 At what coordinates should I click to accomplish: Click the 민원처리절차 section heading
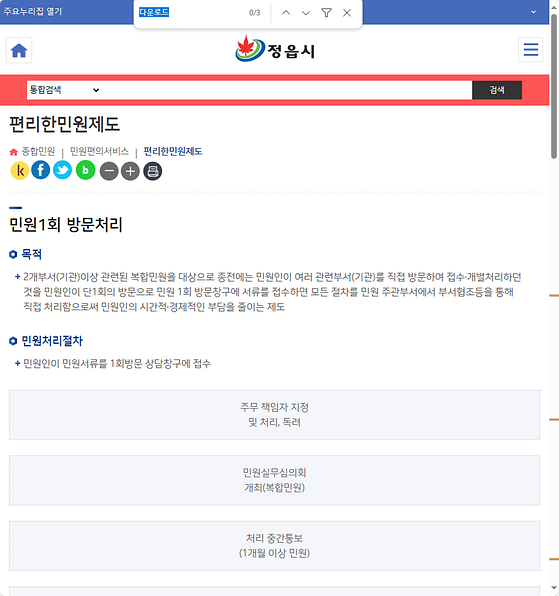pyautogui.click(x=52, y=341)
